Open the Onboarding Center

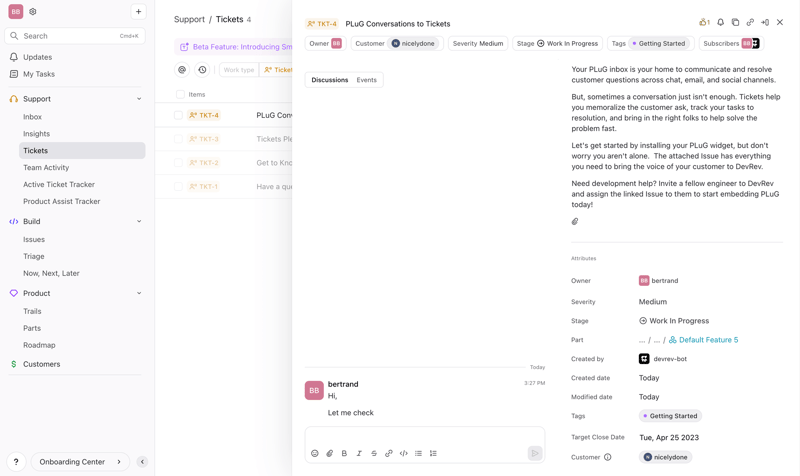tap(80, 462)
